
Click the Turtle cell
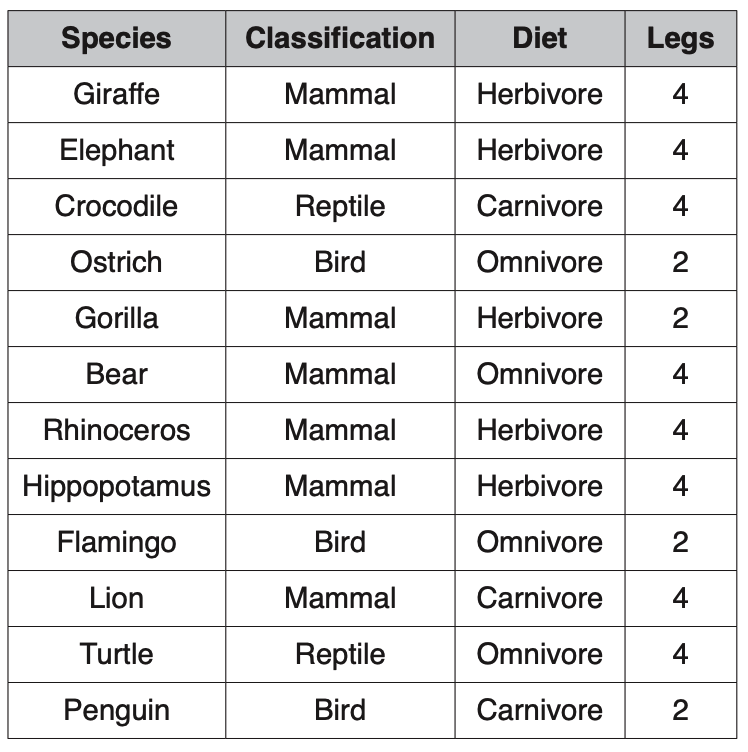[x=117, y=655]
